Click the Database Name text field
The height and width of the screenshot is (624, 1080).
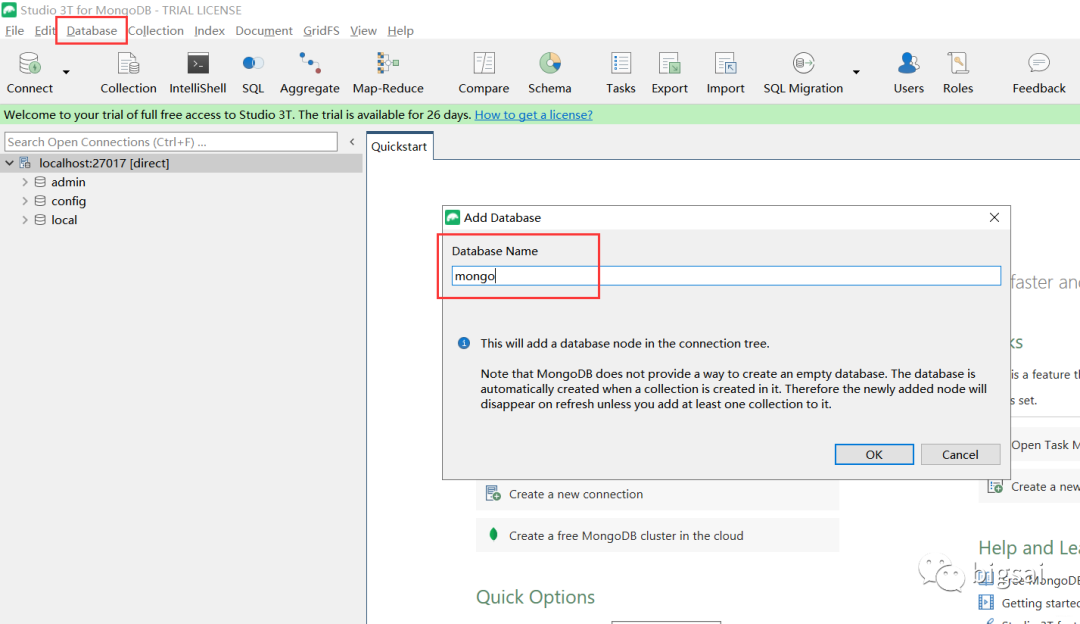tap(726, 276)
